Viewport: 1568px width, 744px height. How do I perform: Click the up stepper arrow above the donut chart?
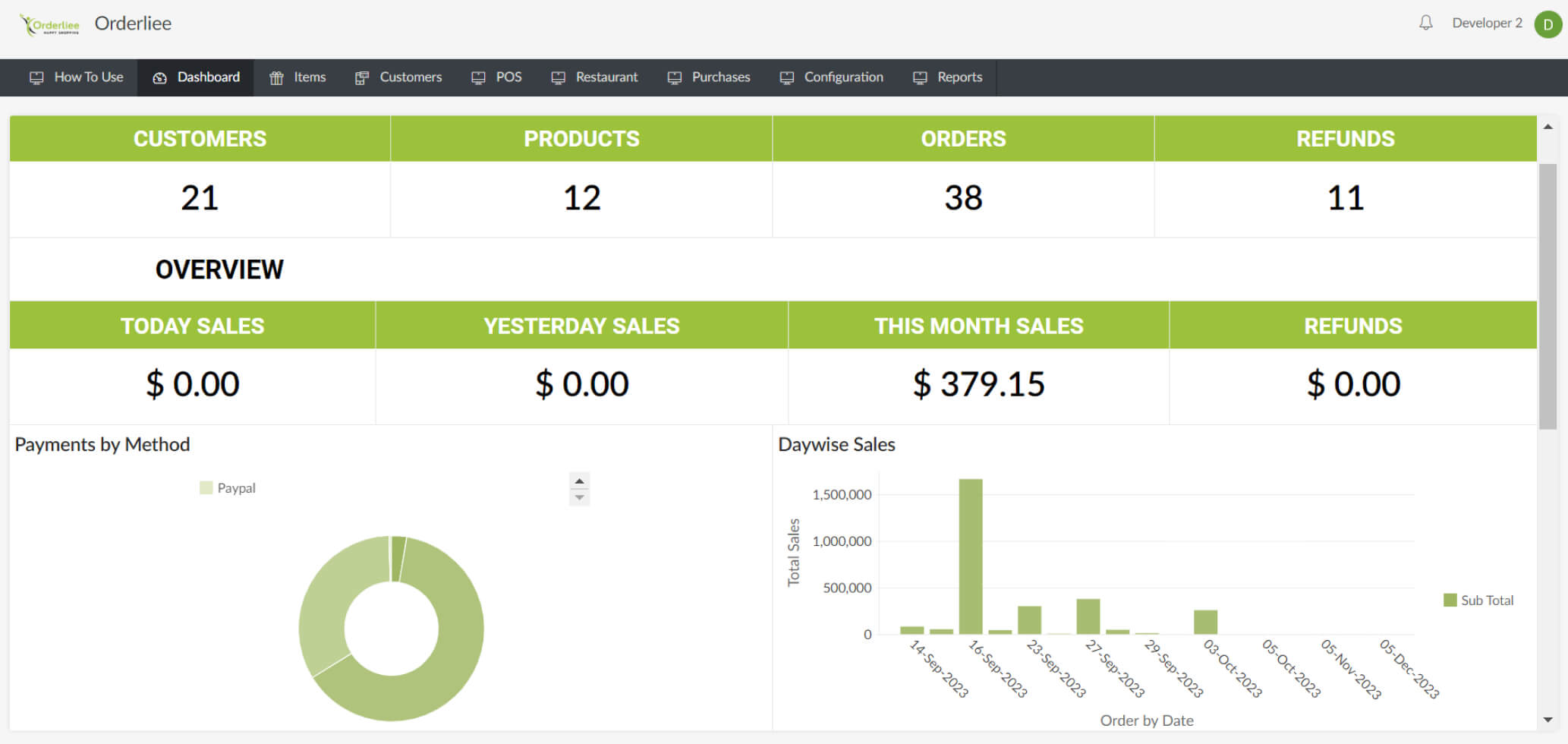click(578, 481)
